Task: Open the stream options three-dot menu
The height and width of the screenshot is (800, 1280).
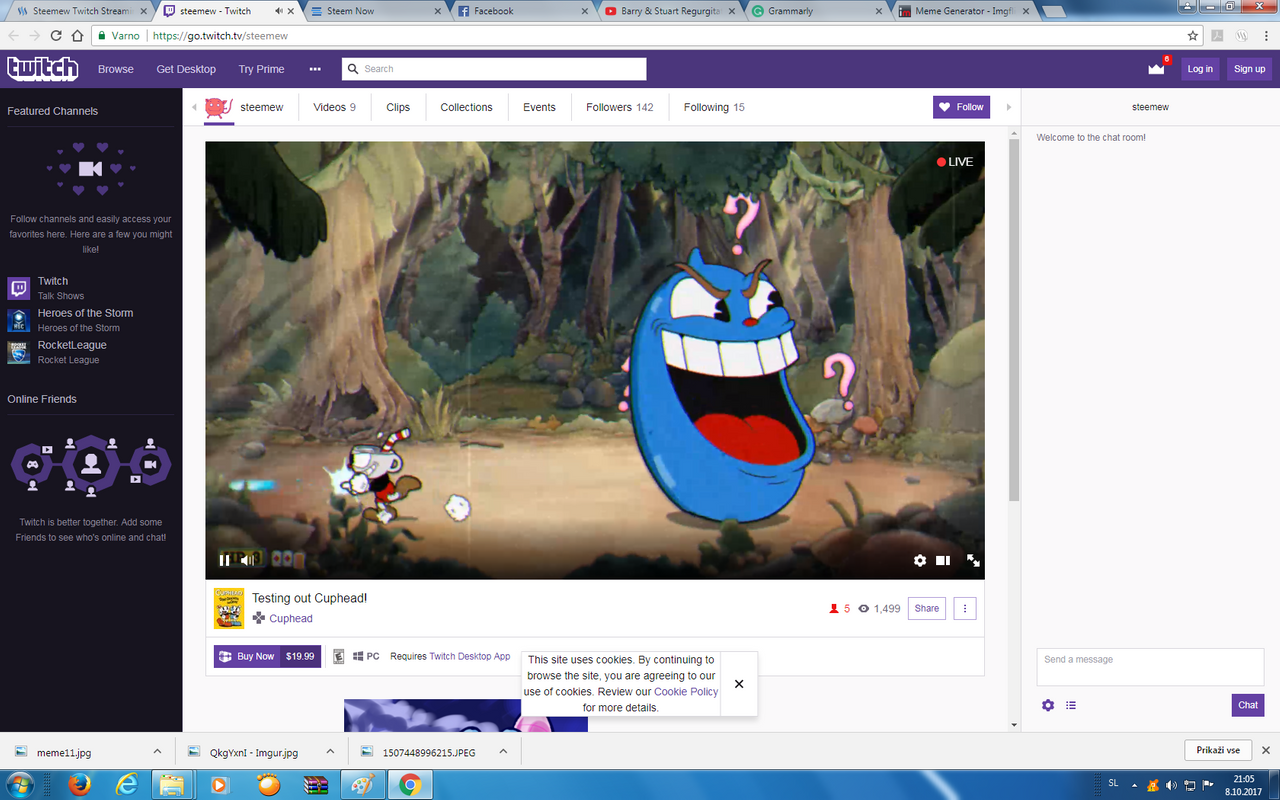Action: (x=965, y=608)
